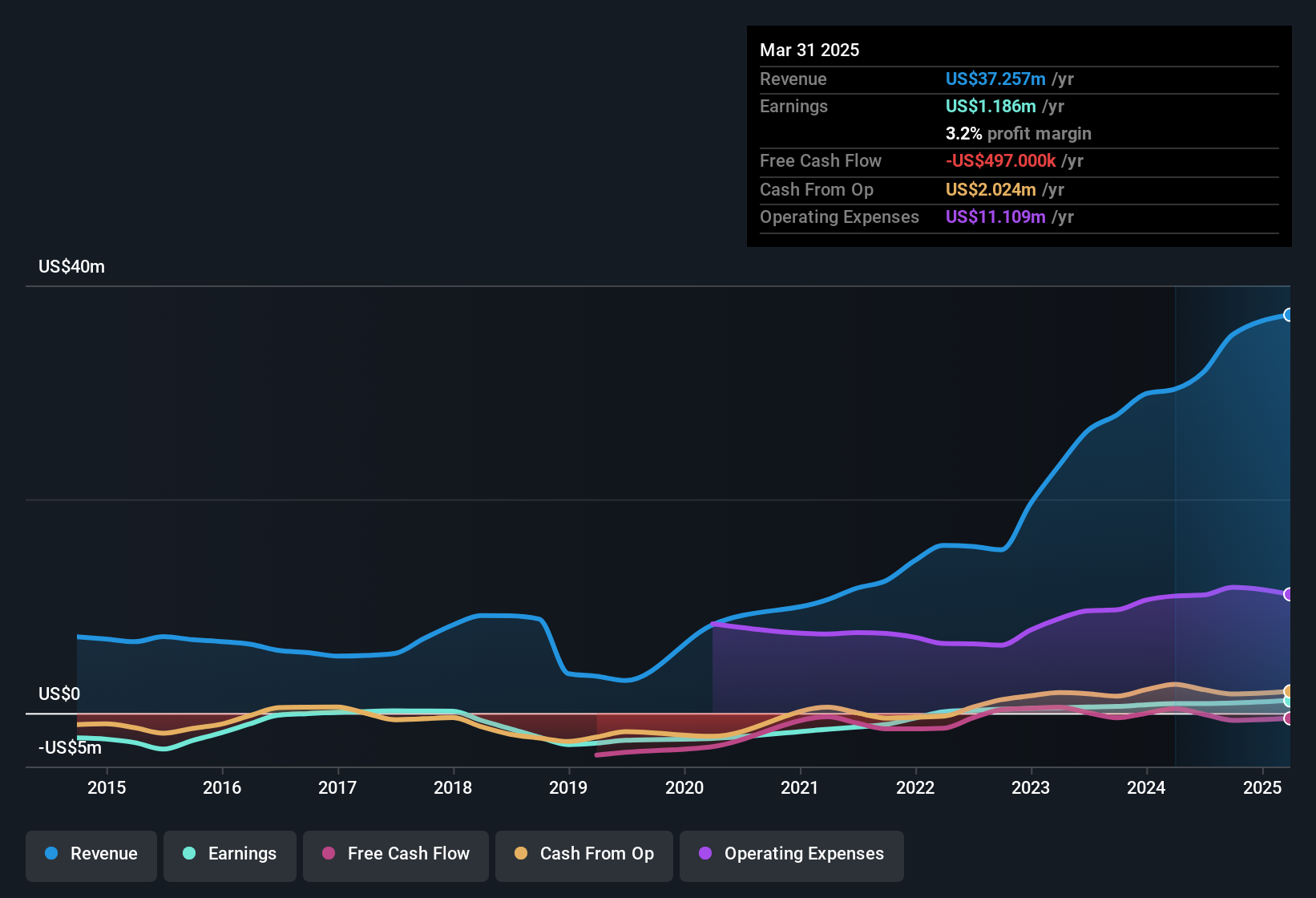Click the blue Revenue legend dot
This screenshot has width=1316, height=898.
click(x=51, y=853)
